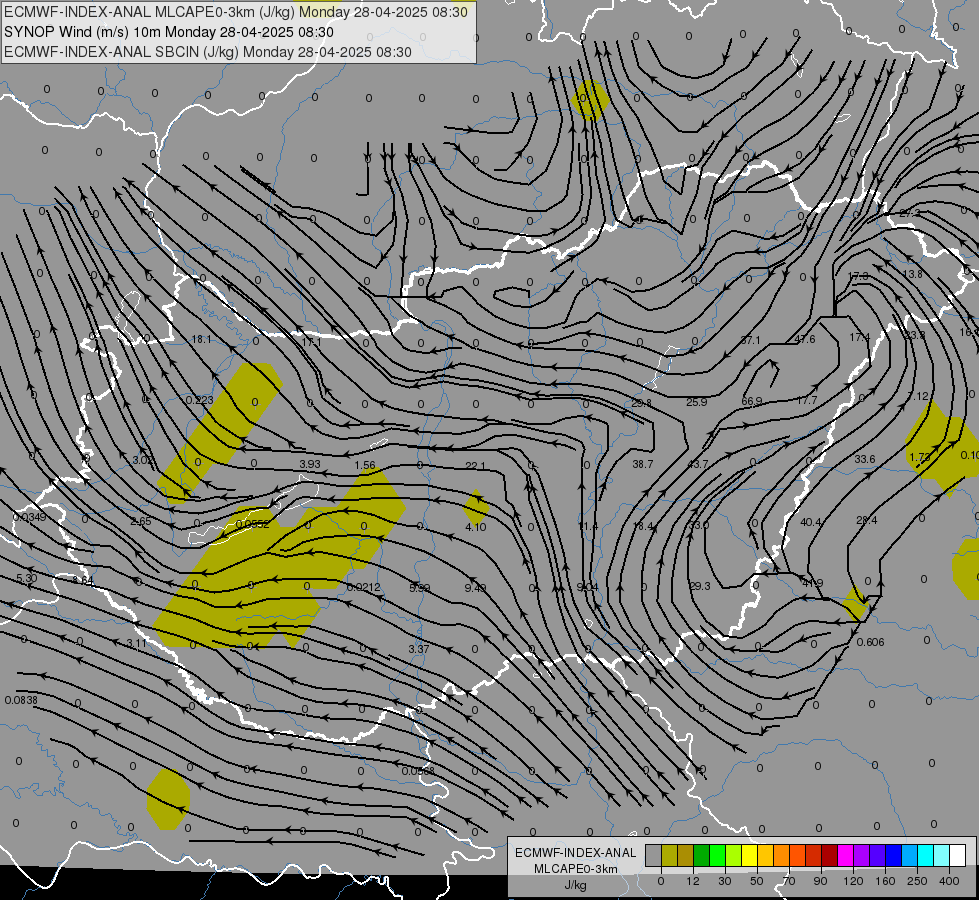This screenshot has width=979, height=900.
Task: Click the map value 40.4
Action: point(810,522)
